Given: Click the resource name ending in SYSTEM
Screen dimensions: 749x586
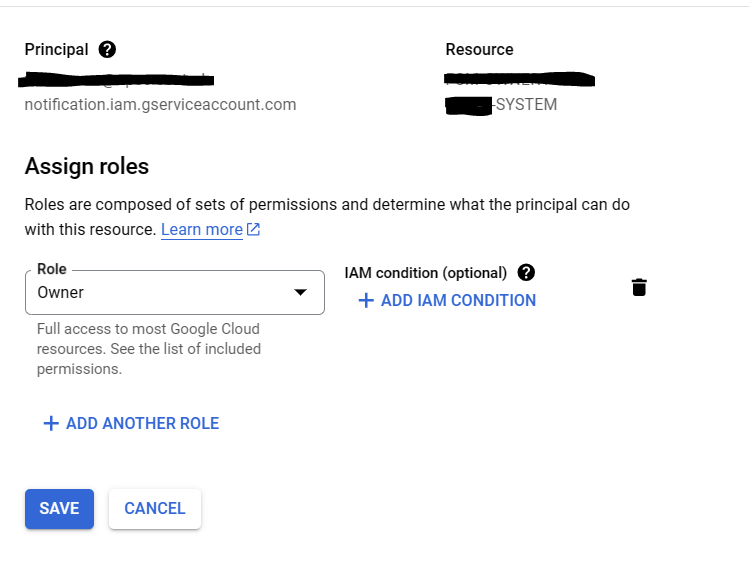Looking at the screenshot, I should click(501, 105).
